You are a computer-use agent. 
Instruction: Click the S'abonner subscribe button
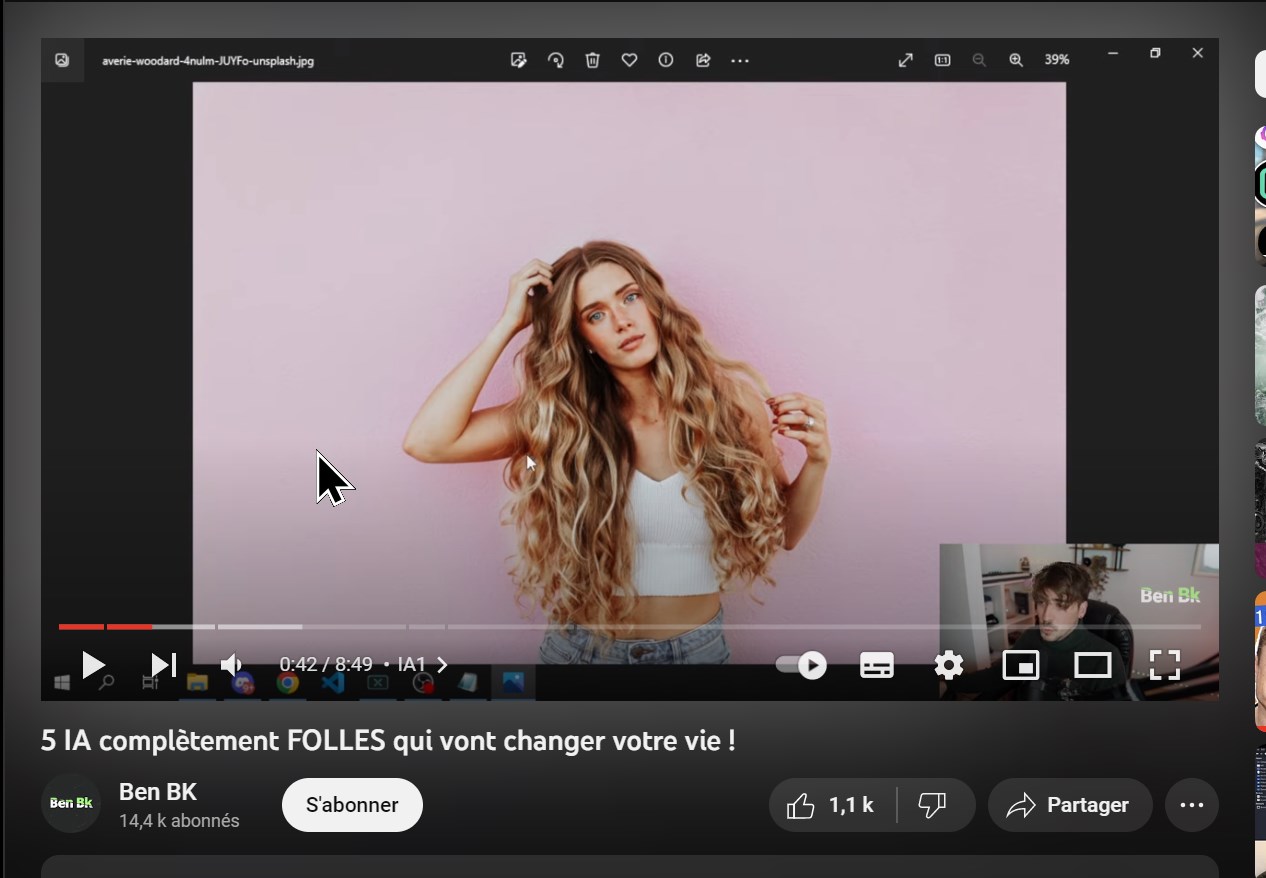pyautogui.click(x=352, y=805)
